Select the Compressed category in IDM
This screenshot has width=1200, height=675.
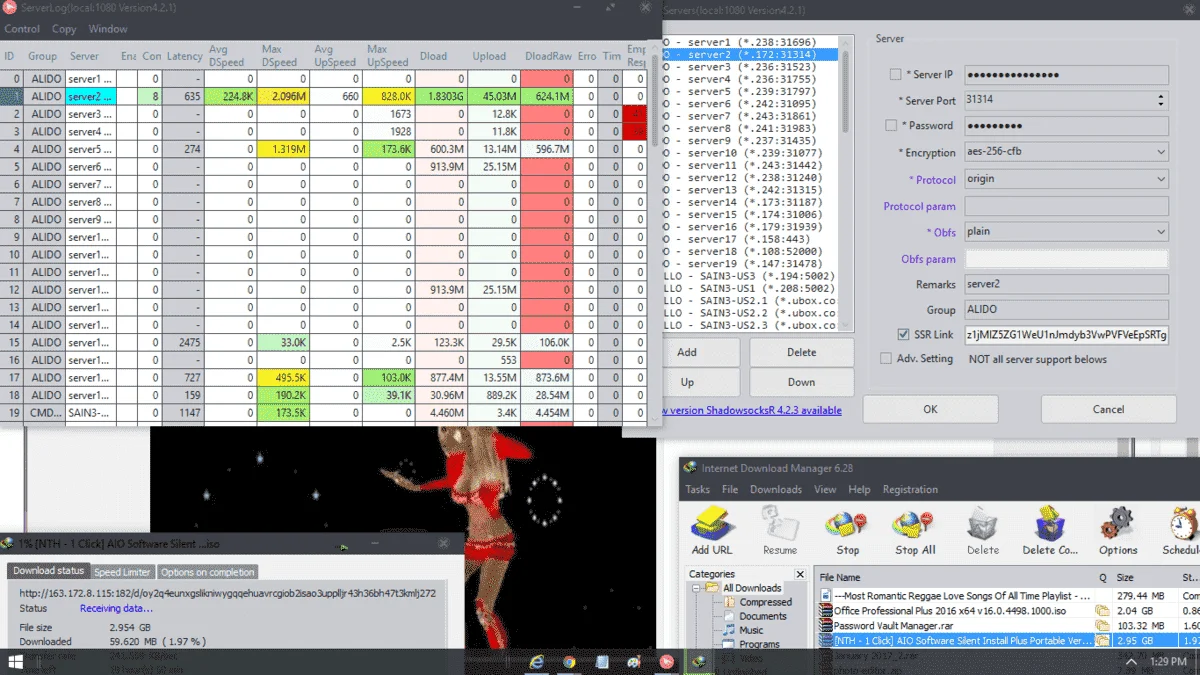[x=765, y=602]
